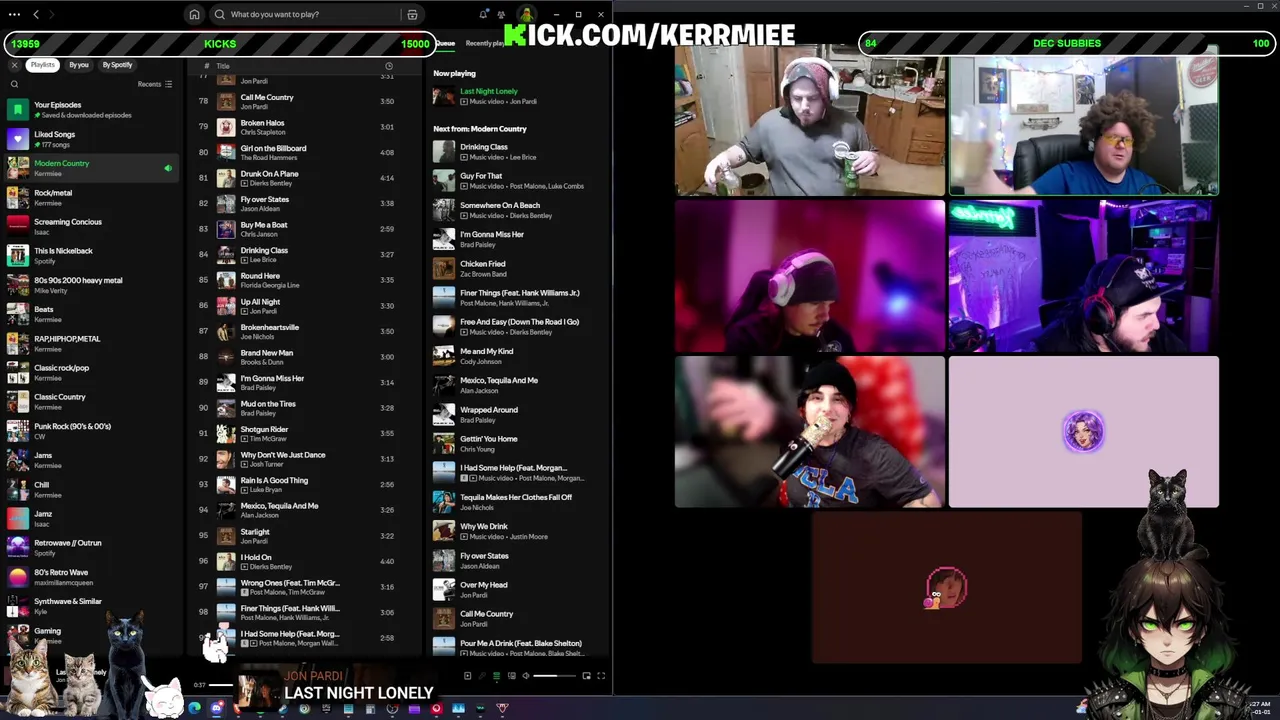Open the user profile avatar menu
The height and width of the screenshot is (720, 1280).
526,15
